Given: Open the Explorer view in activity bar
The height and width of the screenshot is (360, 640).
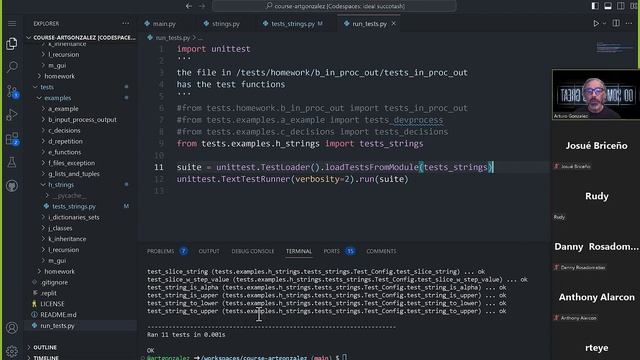Looking at the screenshot, I should 12,43.
